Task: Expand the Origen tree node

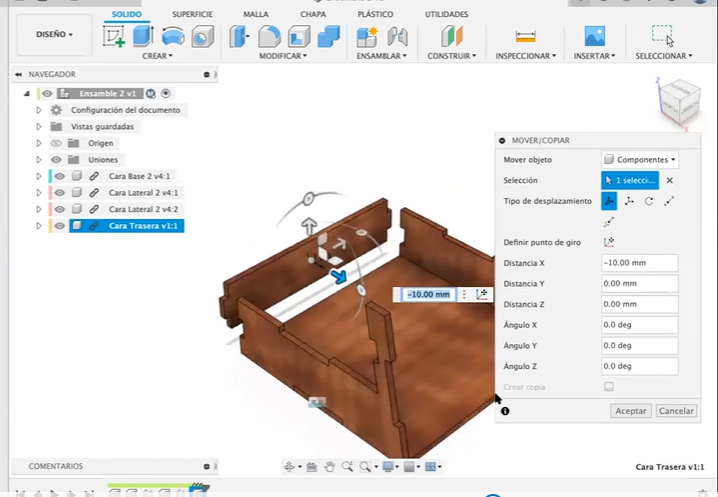Action: (x=39, y=143)
